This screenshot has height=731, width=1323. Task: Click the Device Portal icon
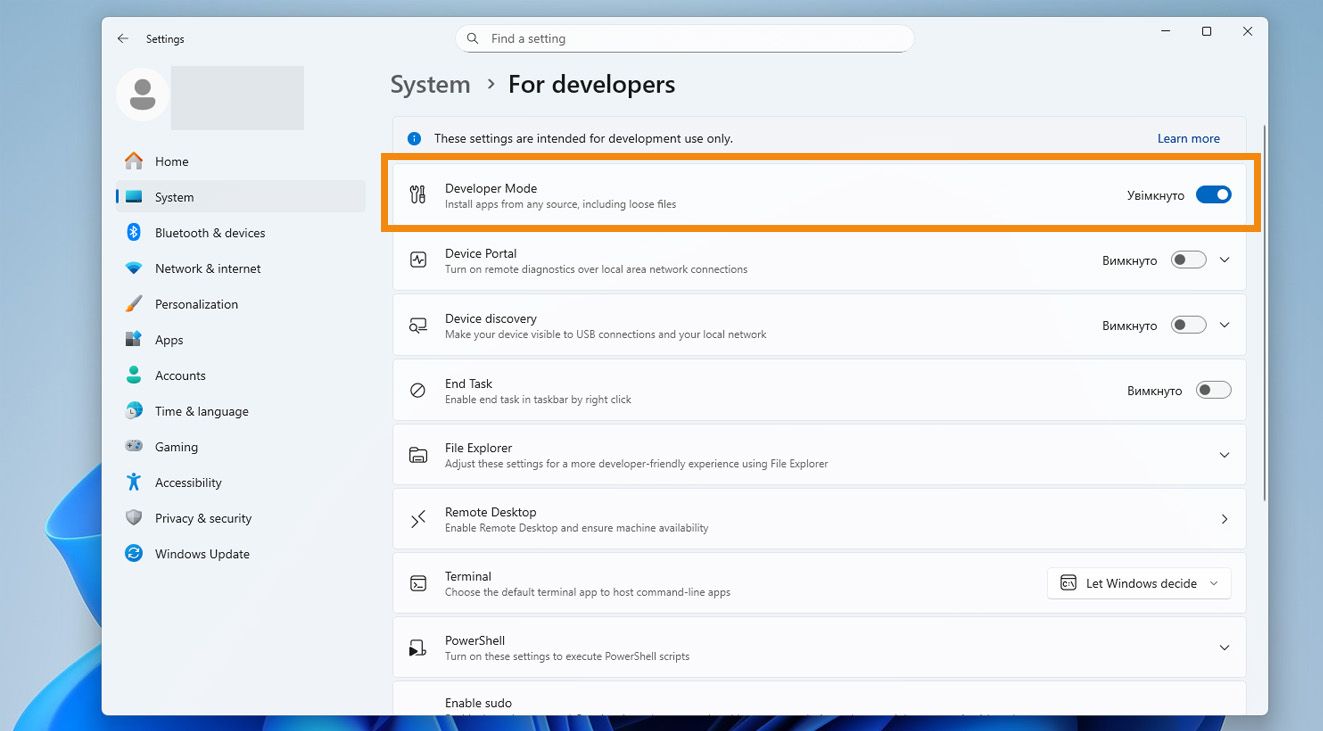[418, 260]
